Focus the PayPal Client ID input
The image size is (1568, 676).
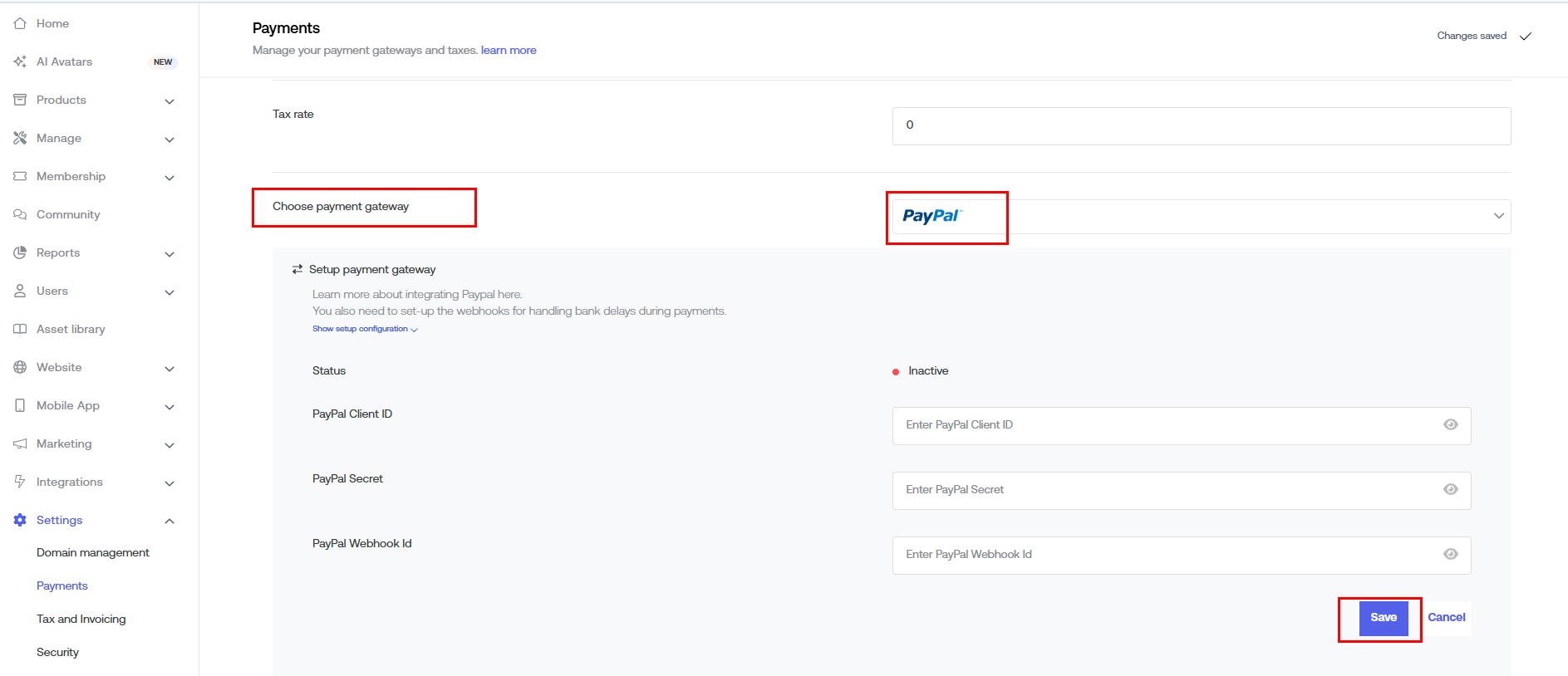(1182, 425)
